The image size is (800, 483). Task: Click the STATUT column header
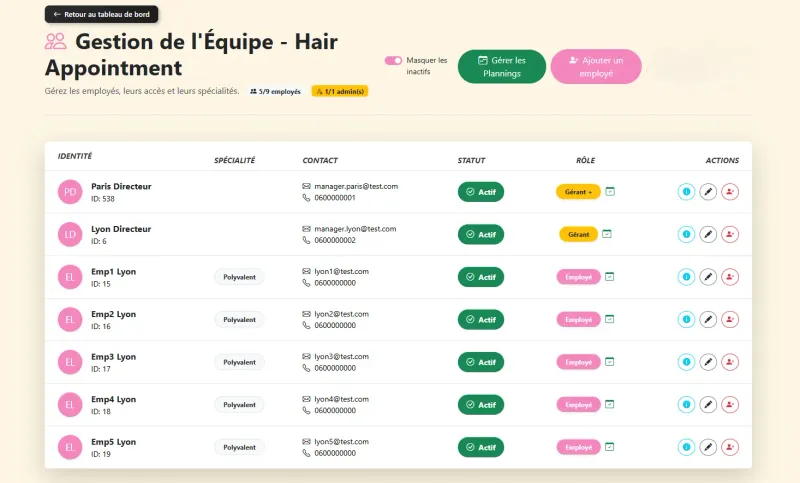coord(471,160)
